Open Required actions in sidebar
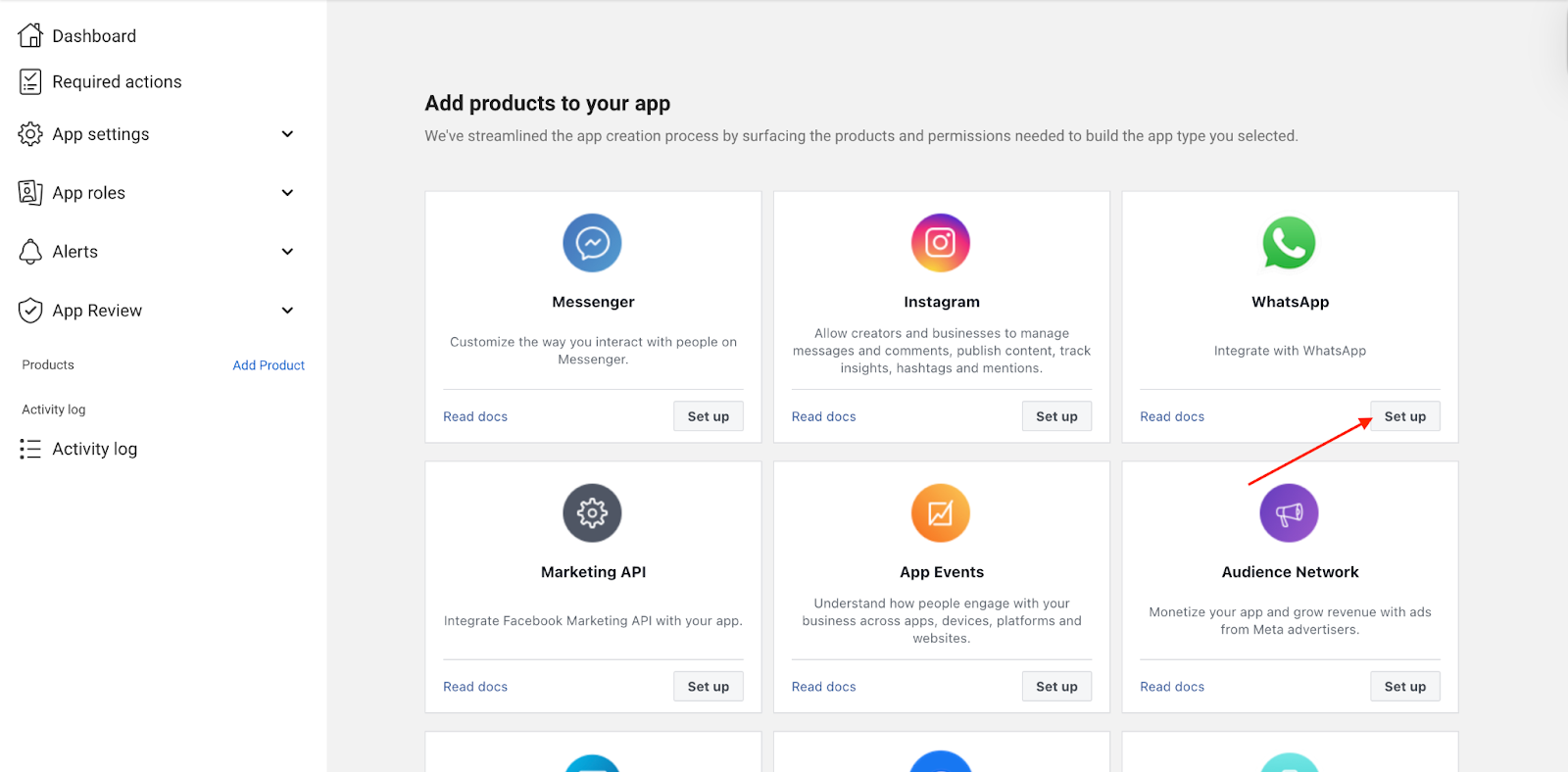The image size is (1568, 772). click(117, 82)
